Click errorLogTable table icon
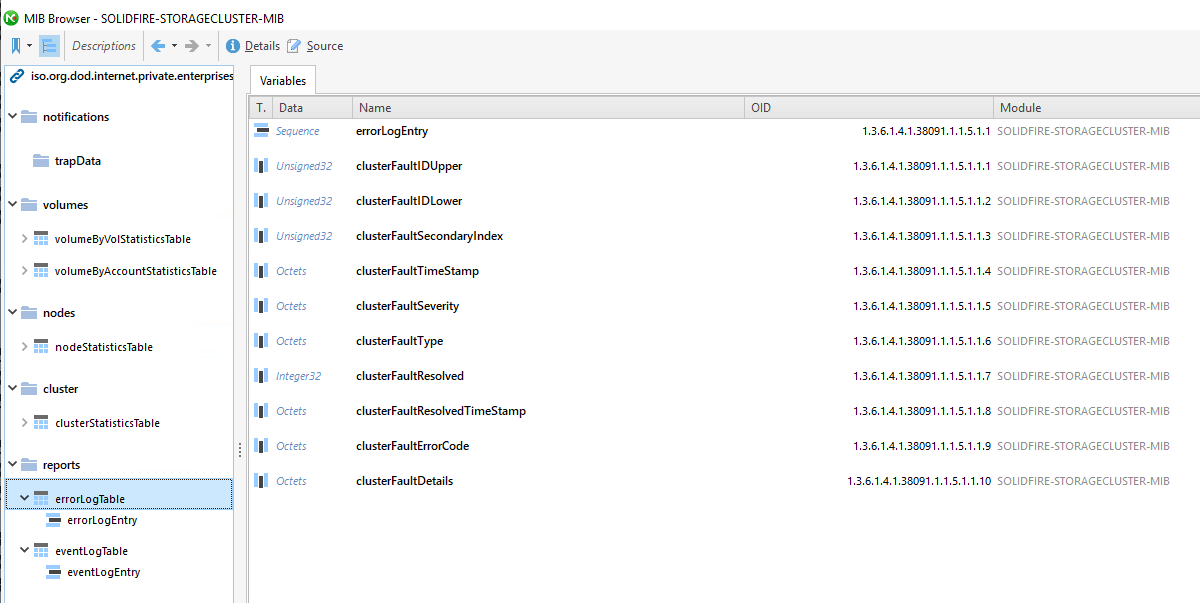The image size is (1200, 603). 41,498
